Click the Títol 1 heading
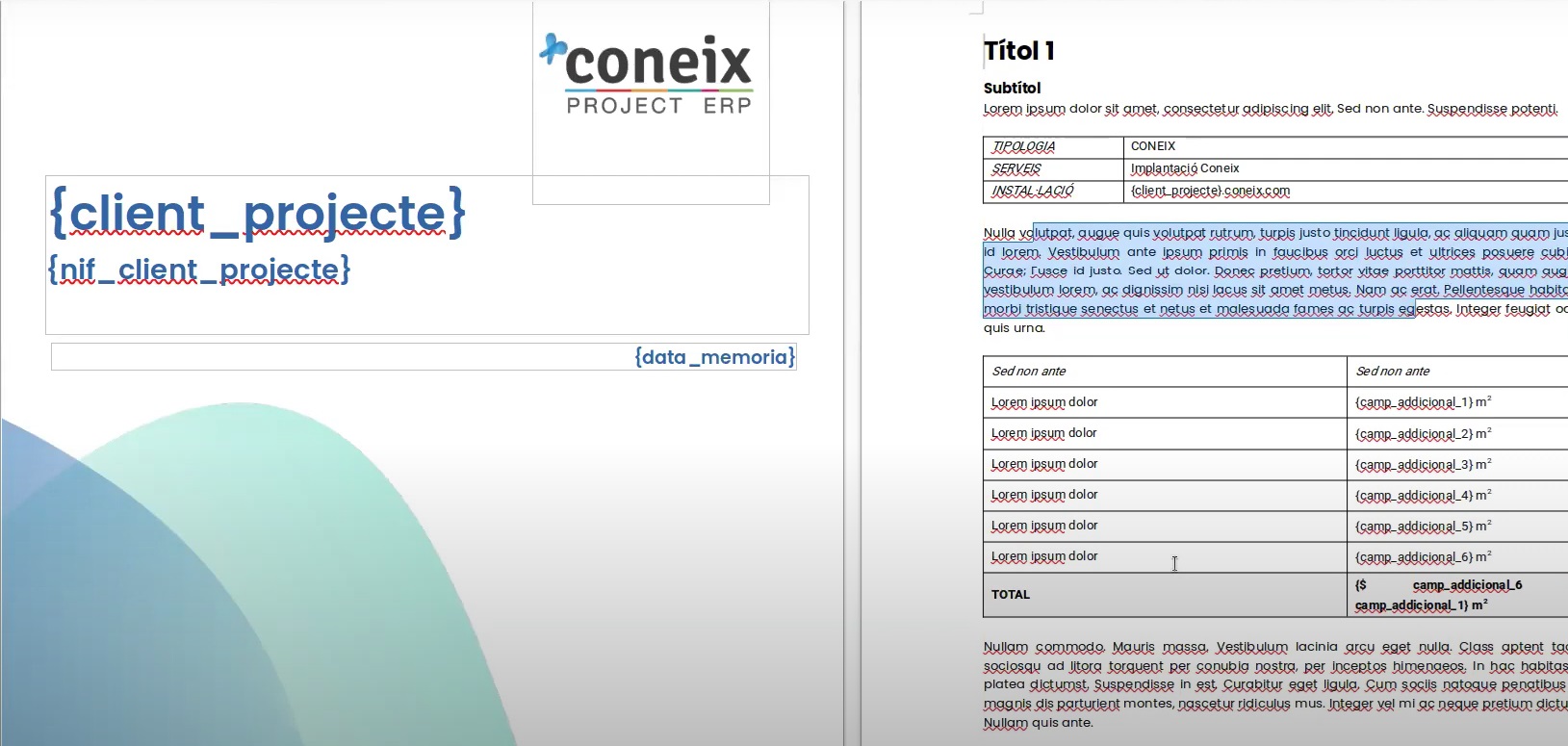Screen dimensions: 1568x746 1019,51
